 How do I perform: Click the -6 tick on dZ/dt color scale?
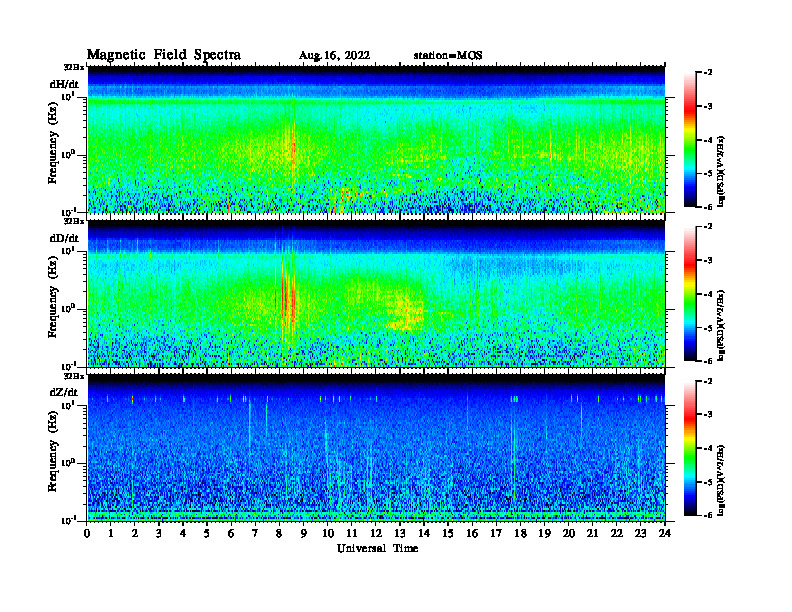708,515
